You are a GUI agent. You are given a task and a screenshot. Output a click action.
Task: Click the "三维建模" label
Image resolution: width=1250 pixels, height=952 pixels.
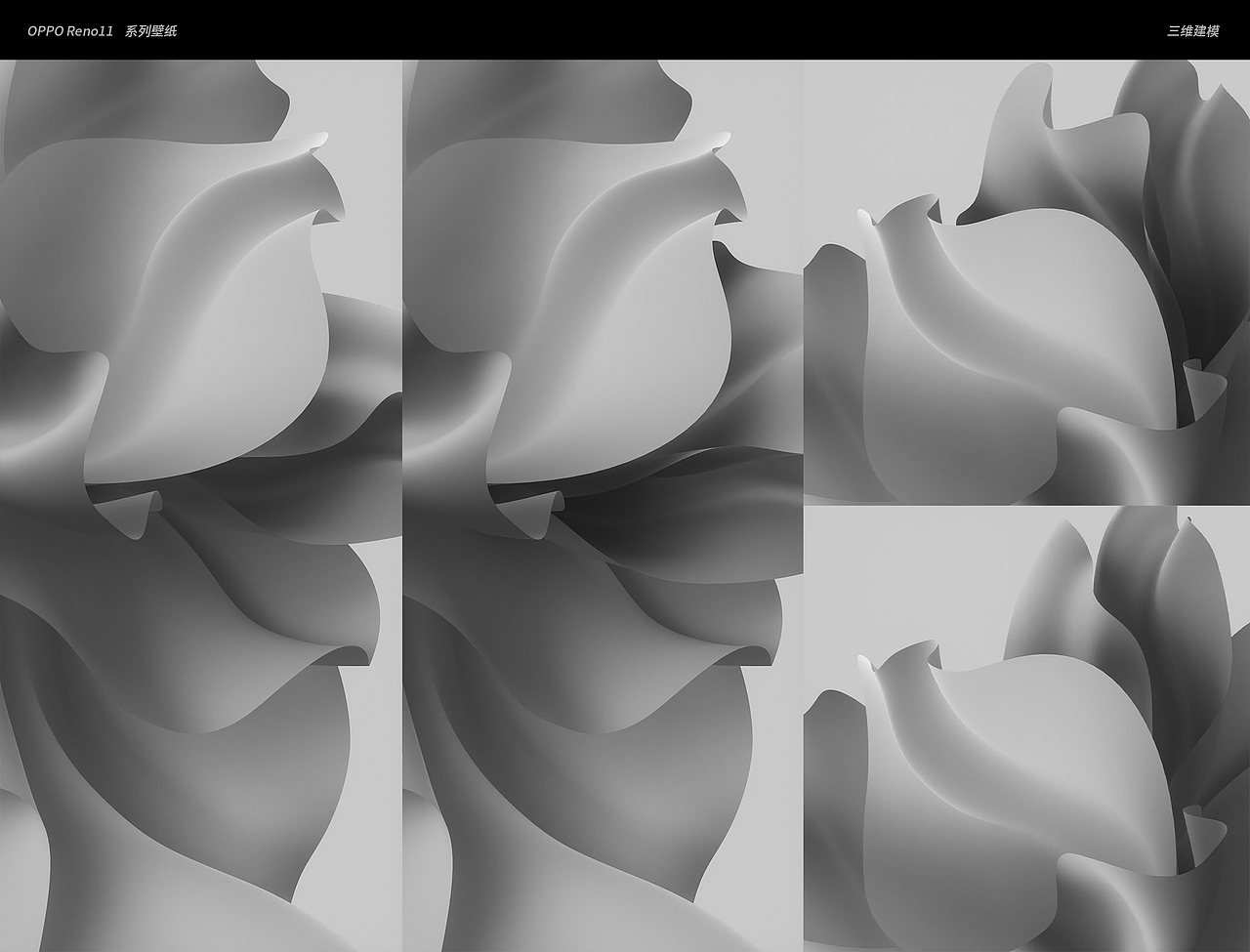[x=1192, y=31]
